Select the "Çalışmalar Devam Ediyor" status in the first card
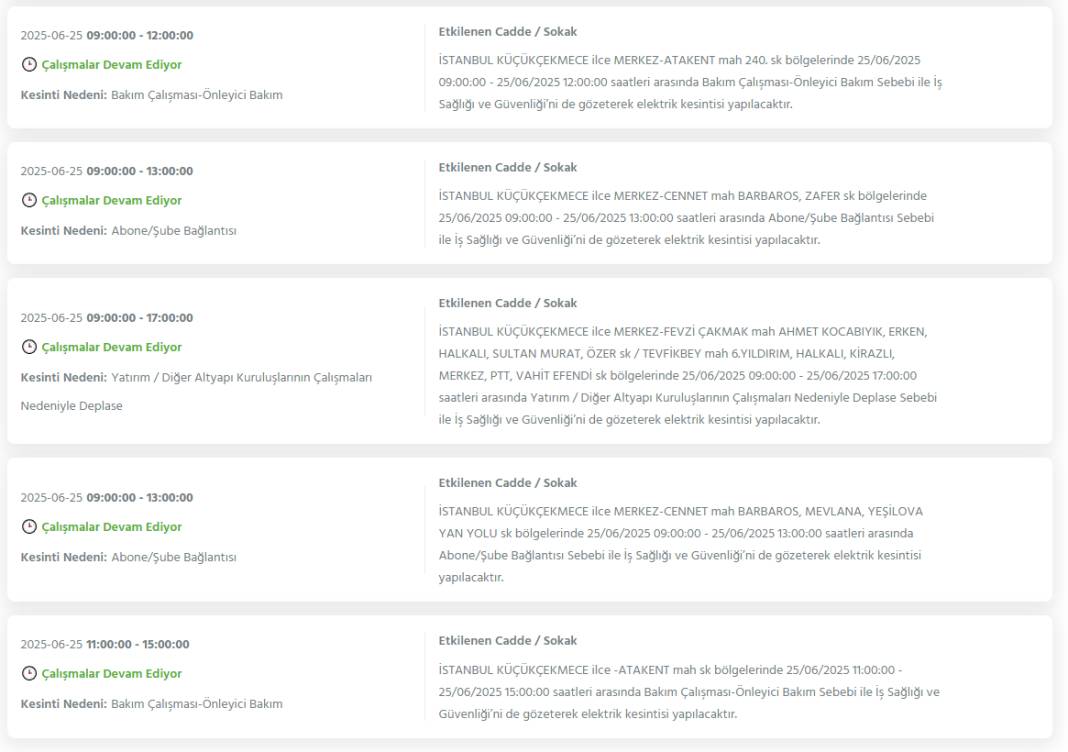 tap(112, 65)
